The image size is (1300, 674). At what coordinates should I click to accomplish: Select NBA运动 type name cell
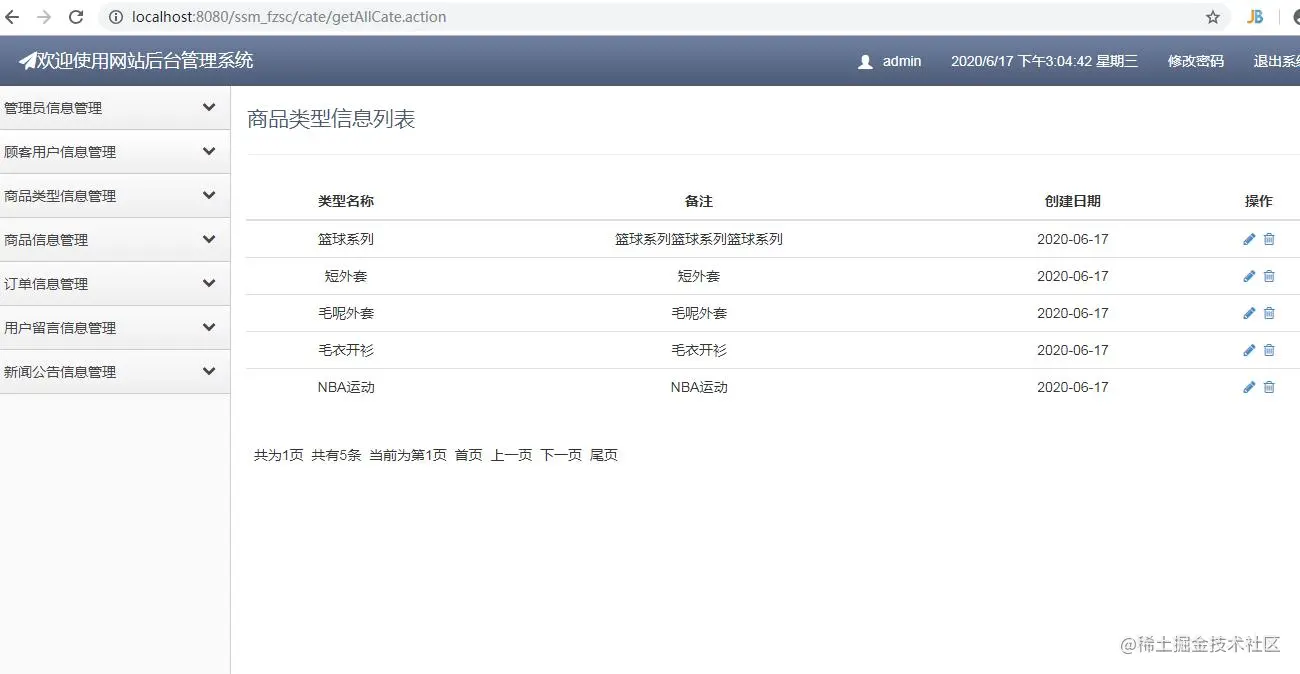[x=346, y=387]
